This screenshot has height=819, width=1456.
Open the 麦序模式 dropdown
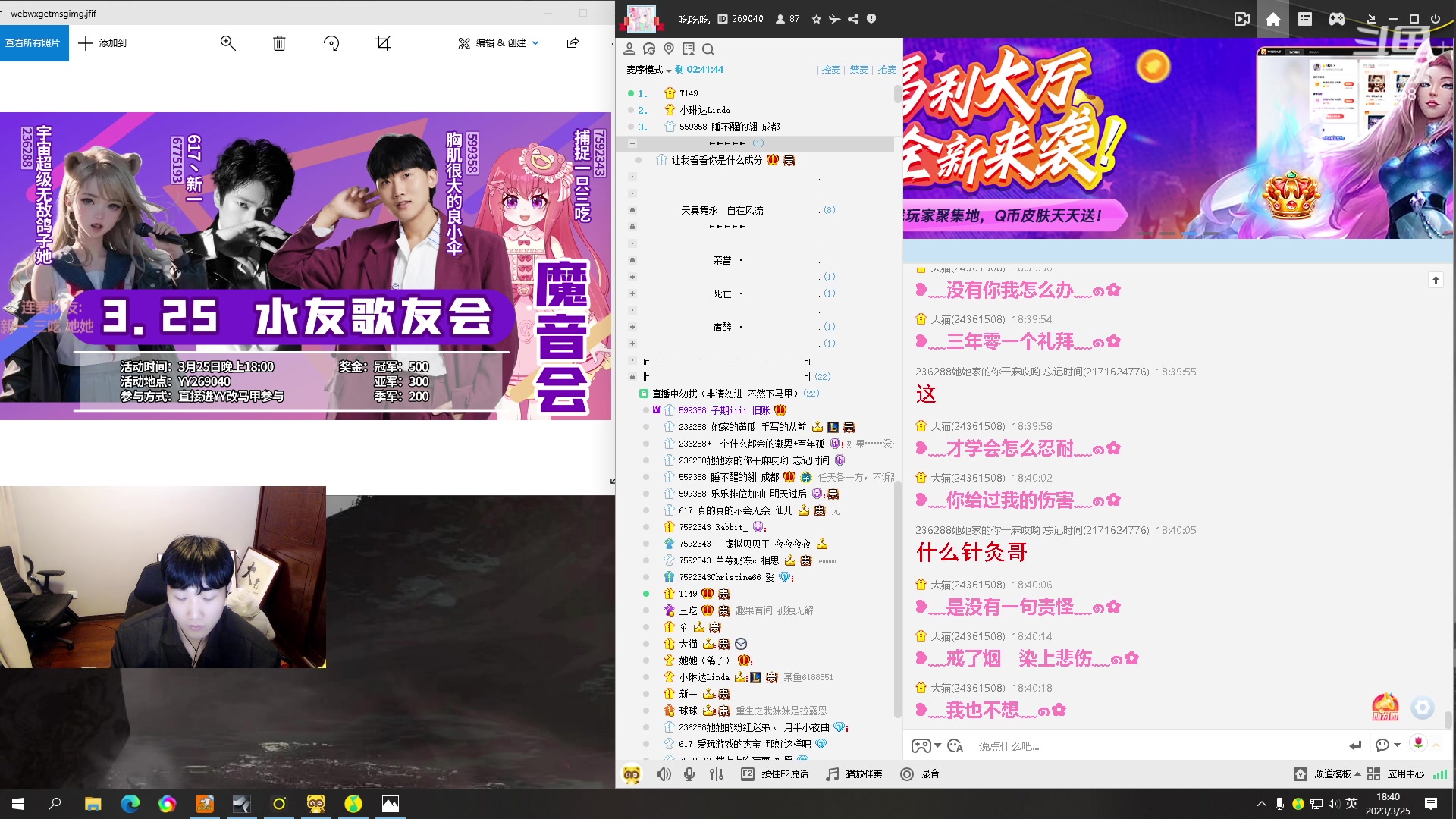coord(649,69)
